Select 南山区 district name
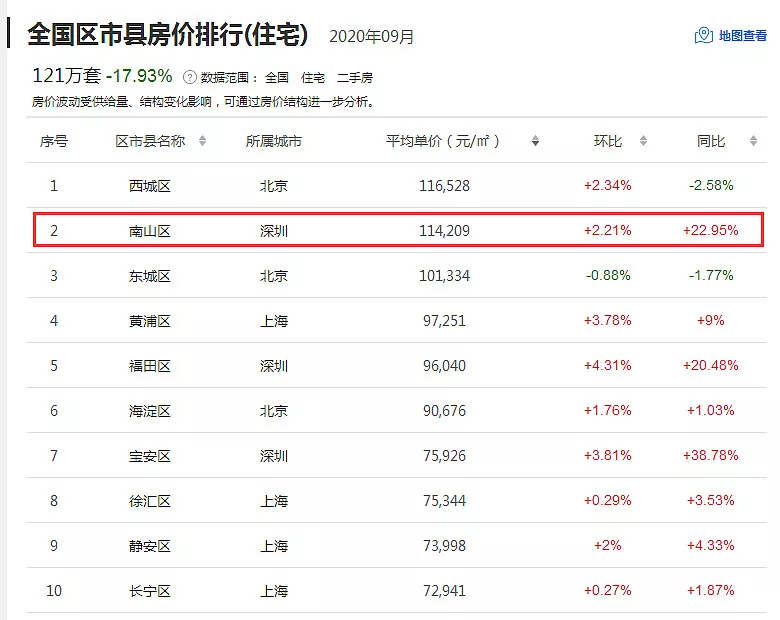The width and height of the screenshot is (780, 620). coord(150,231)
